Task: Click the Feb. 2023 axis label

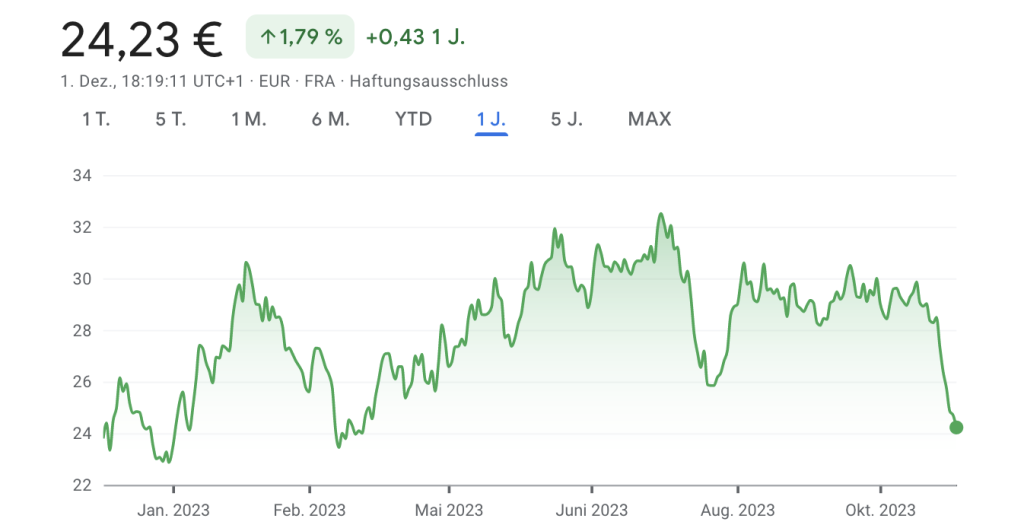Action: click(x=310, y=510)
